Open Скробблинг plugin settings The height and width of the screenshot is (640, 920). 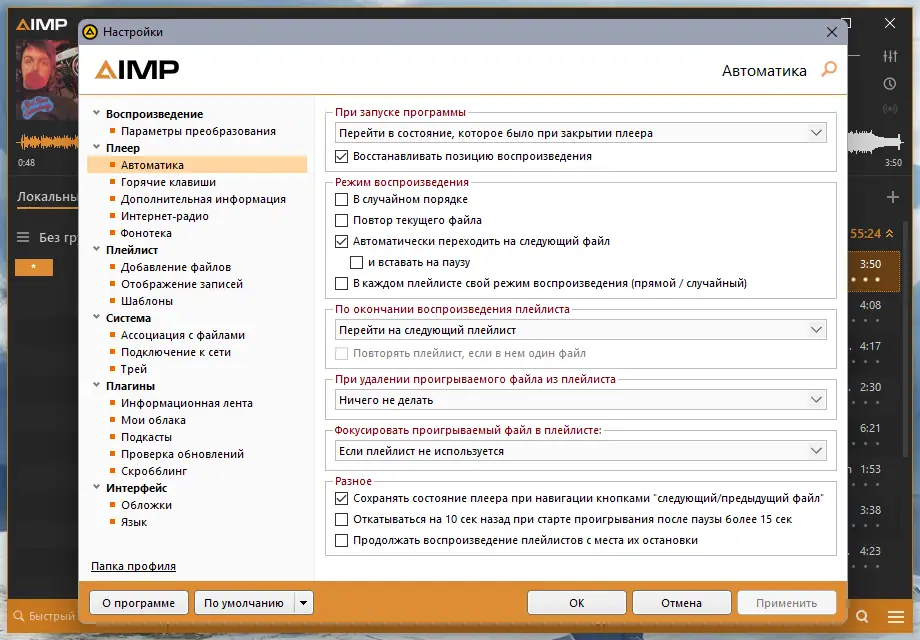(154, 471)
